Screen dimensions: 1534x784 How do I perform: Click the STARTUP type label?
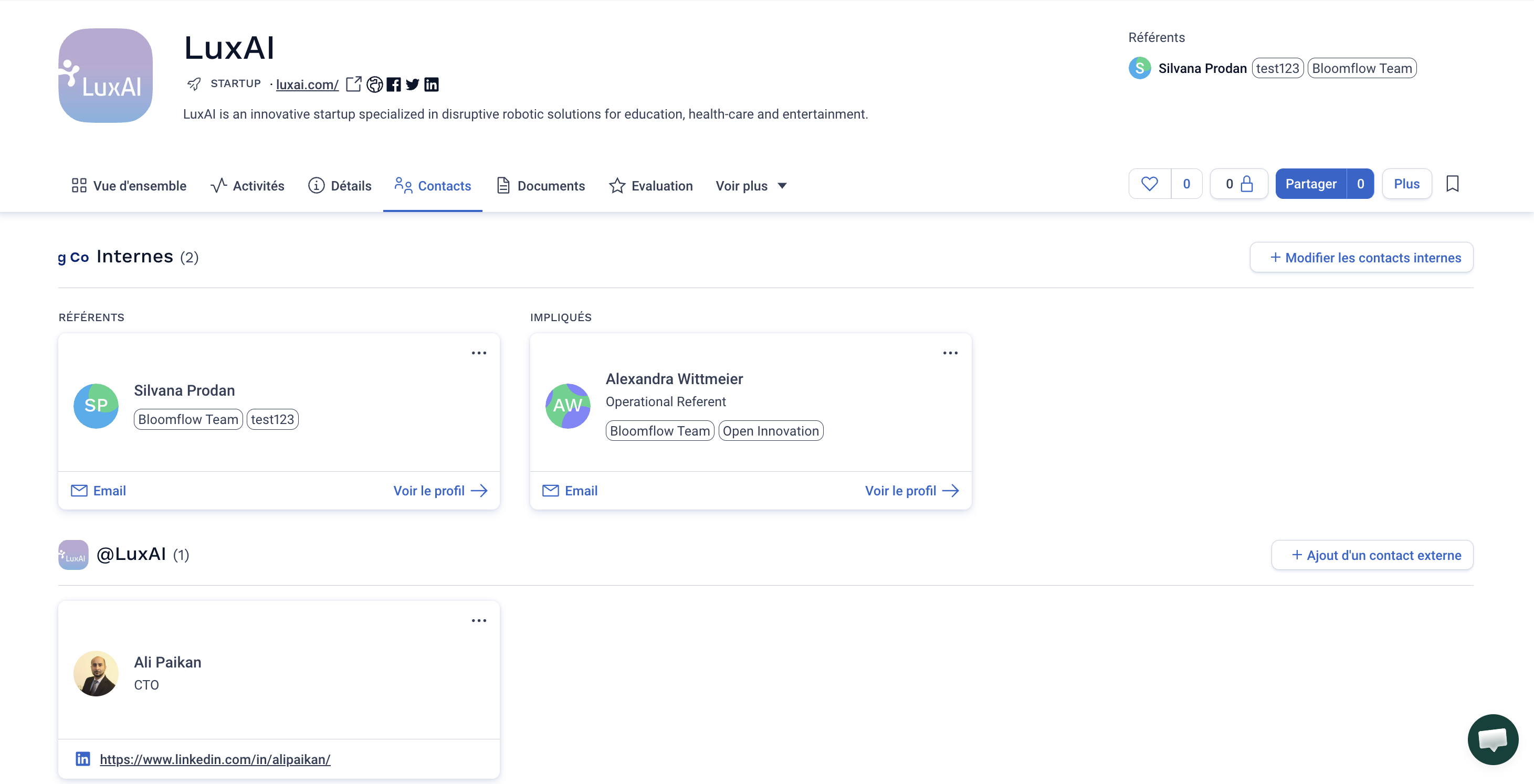pos(236,83)
